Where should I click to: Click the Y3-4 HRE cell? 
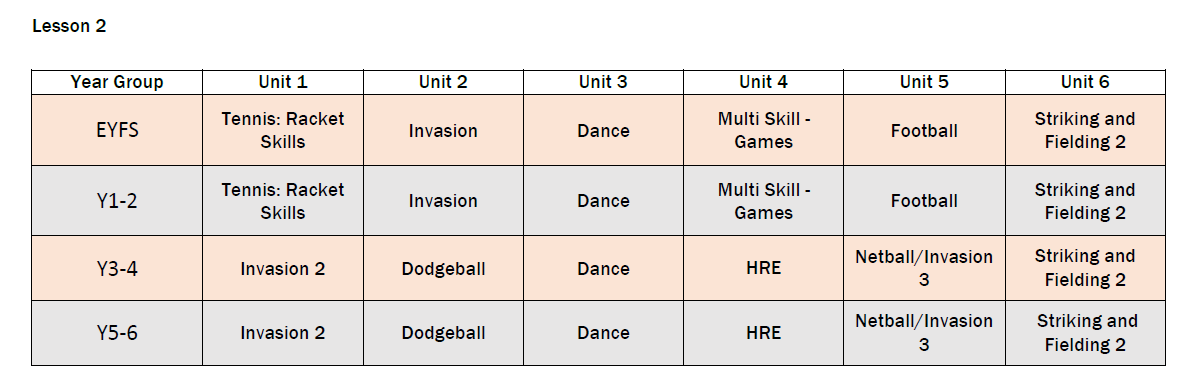[764, 269]
